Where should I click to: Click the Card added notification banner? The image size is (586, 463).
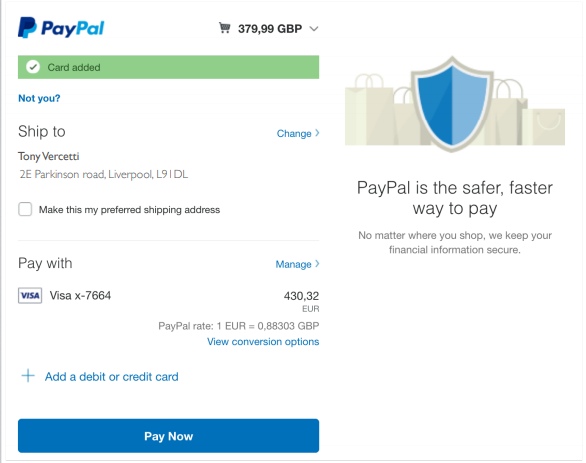coord(169,67)
